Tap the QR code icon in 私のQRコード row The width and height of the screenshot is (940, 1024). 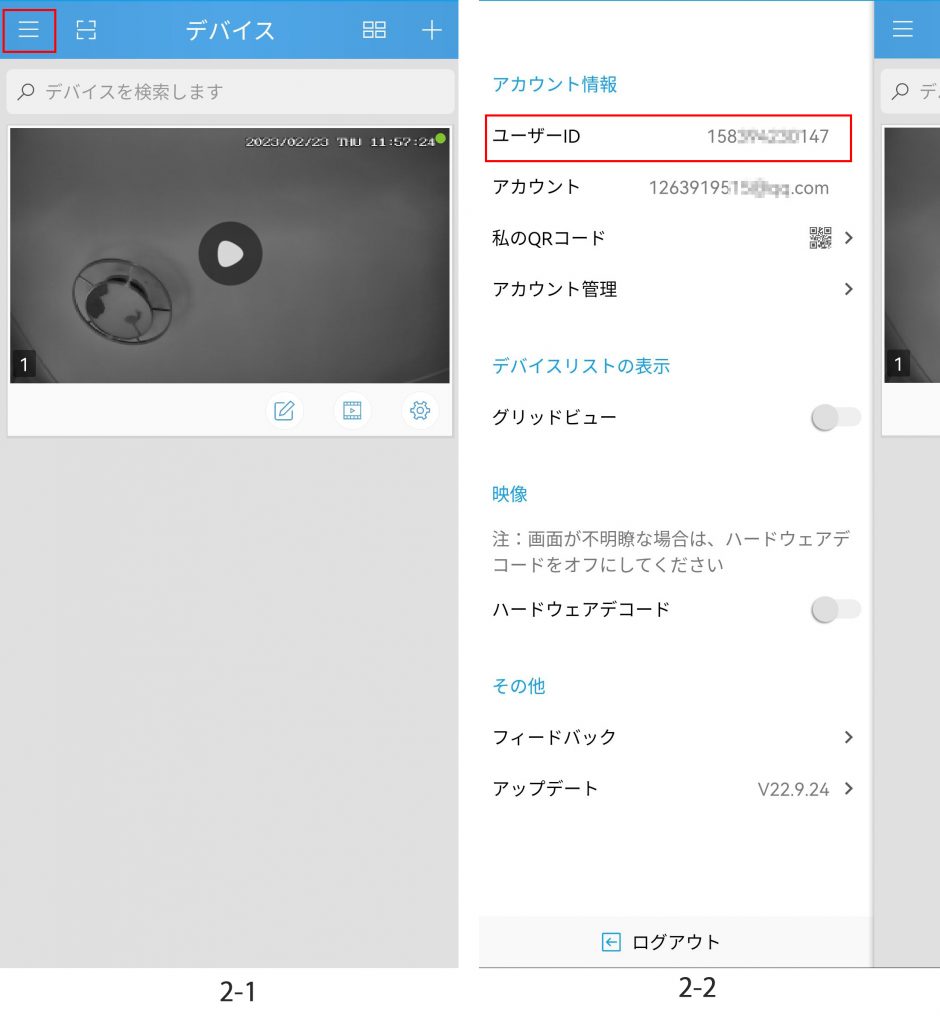click(820, 238)
